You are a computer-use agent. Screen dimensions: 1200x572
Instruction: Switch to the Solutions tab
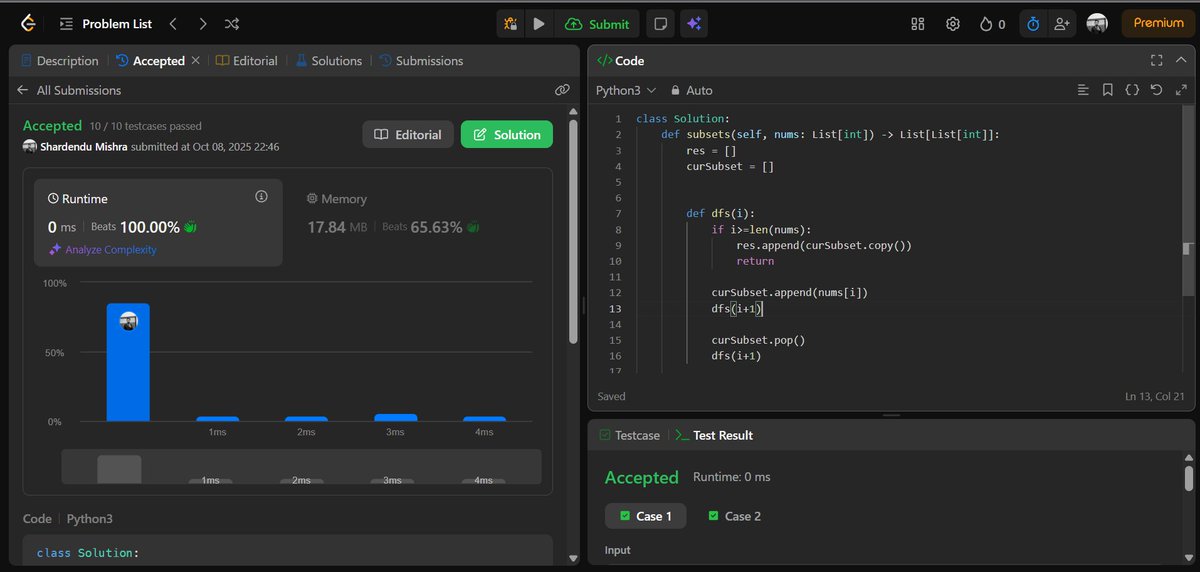pos(328,61)
